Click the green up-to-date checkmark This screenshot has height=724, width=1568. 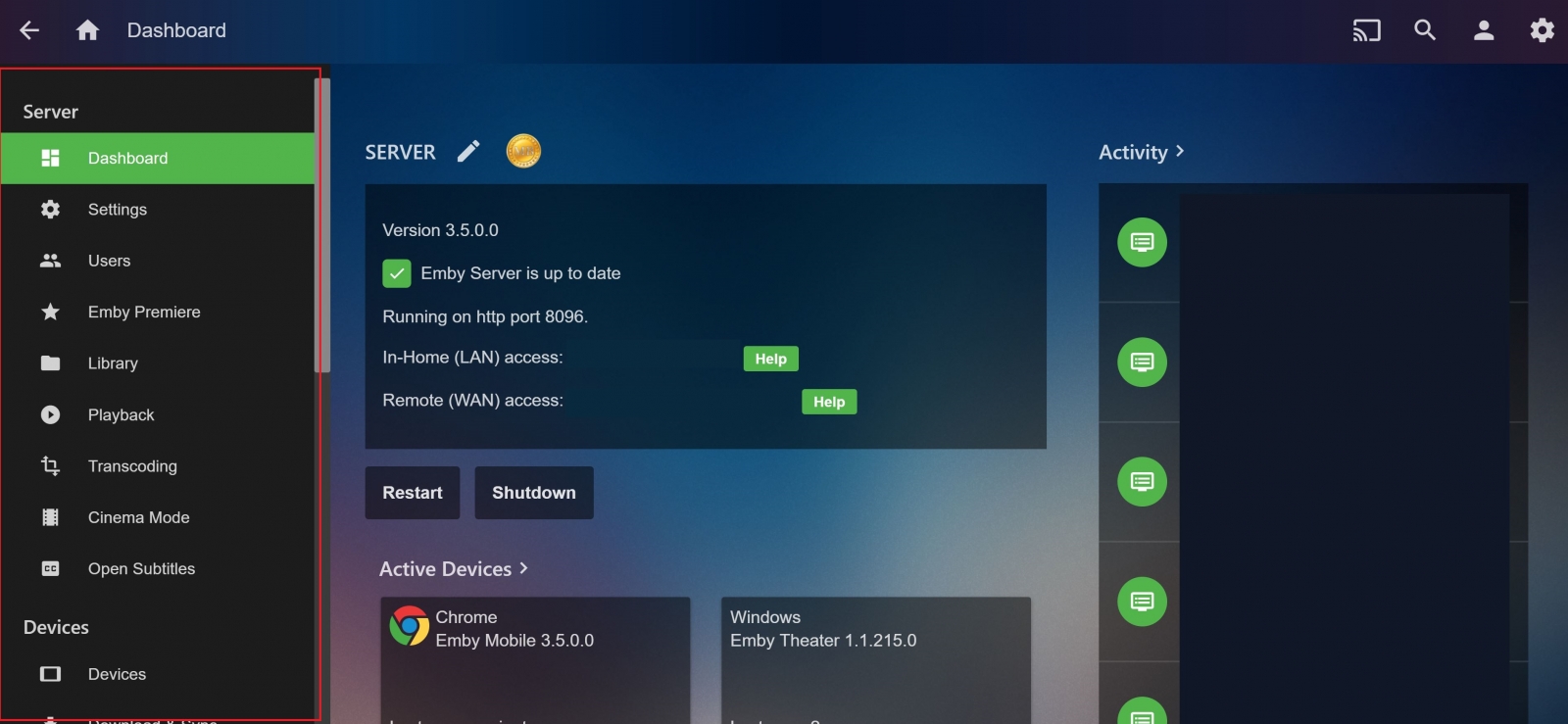tap(396, 273)
